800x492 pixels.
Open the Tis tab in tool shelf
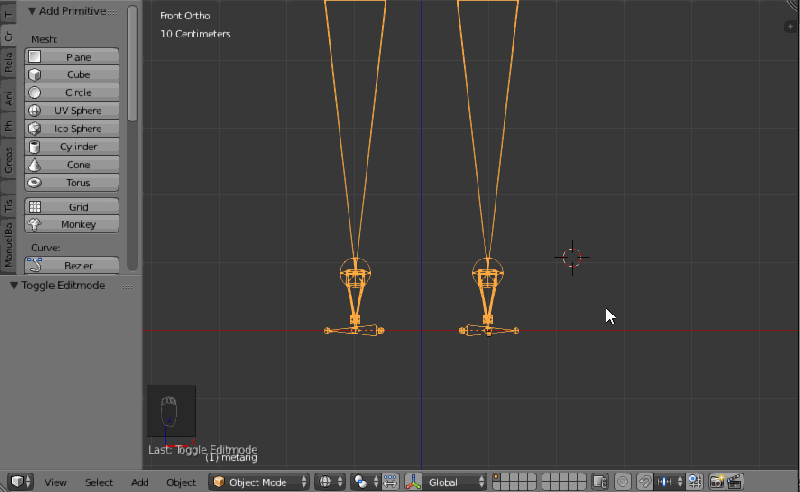[x=8, y=206]
